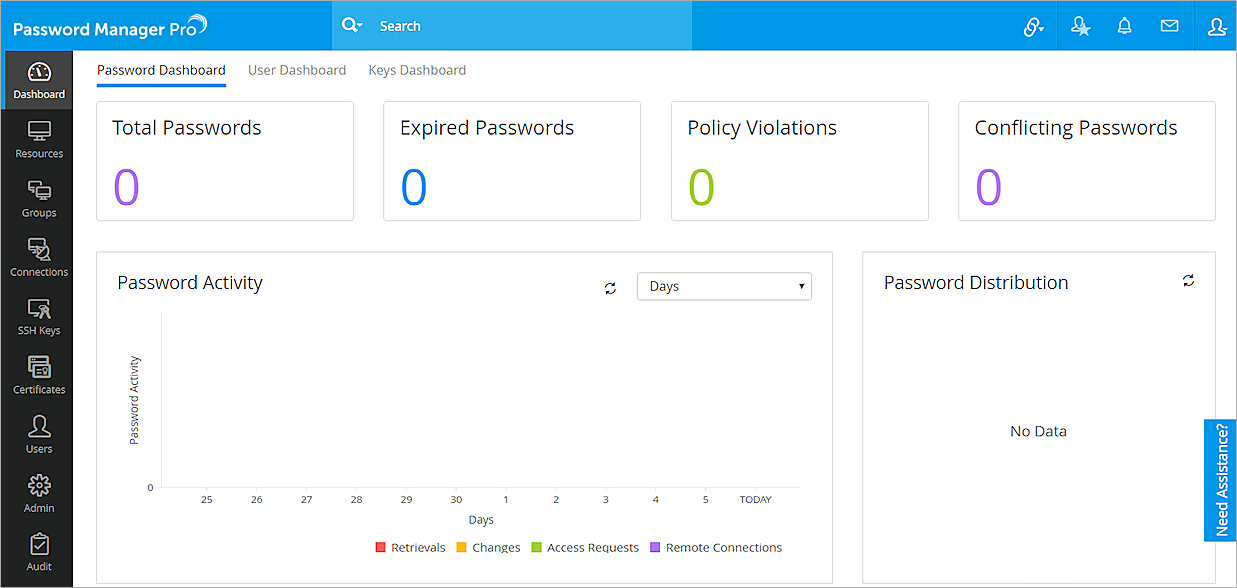Refresh the Password Activity chart
The height and width of the screenshot is (588, 1237).
click(610, 288)
